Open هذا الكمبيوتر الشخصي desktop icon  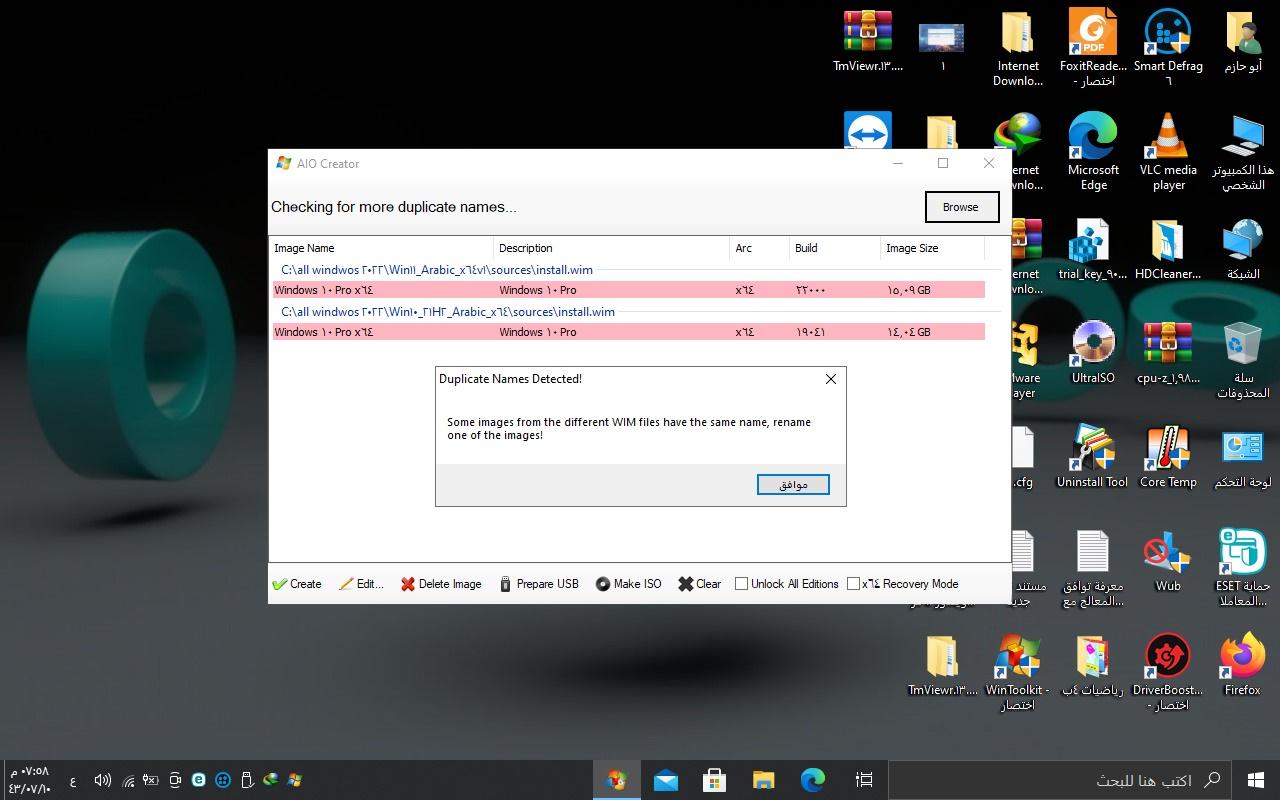click(x=1243, y=151)
